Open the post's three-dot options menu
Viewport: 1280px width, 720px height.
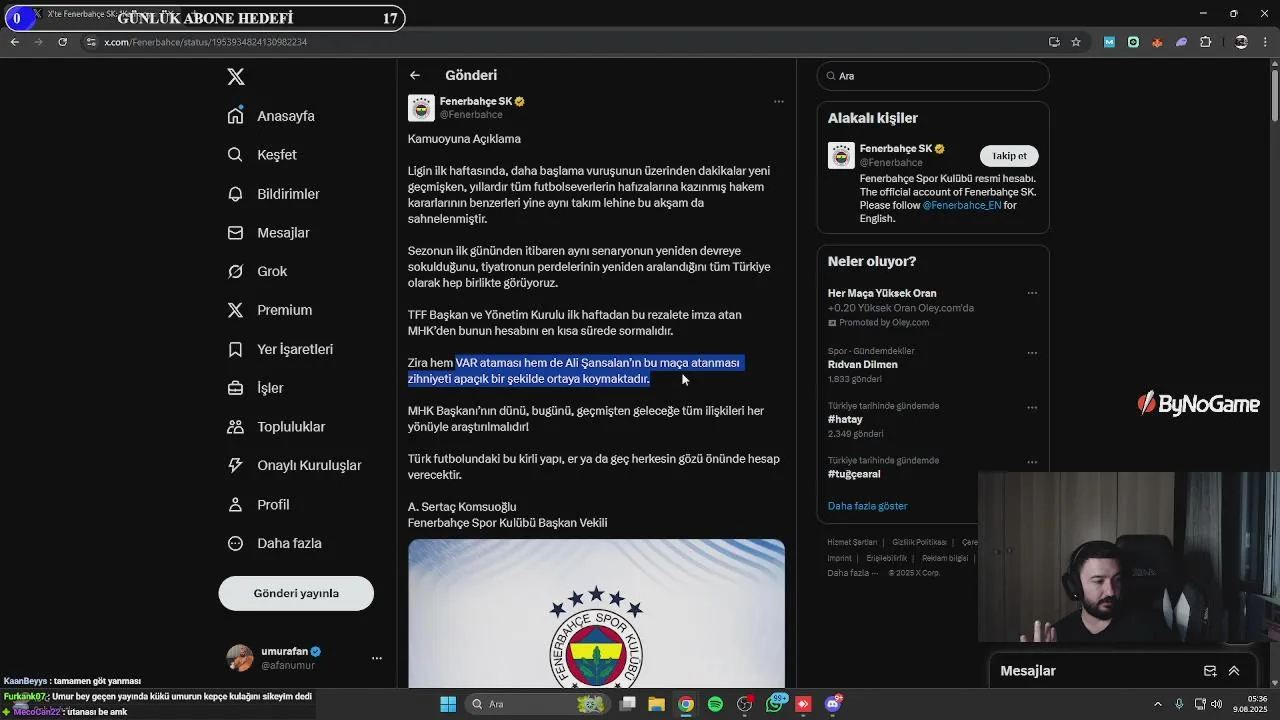click(x=779, y=101)
